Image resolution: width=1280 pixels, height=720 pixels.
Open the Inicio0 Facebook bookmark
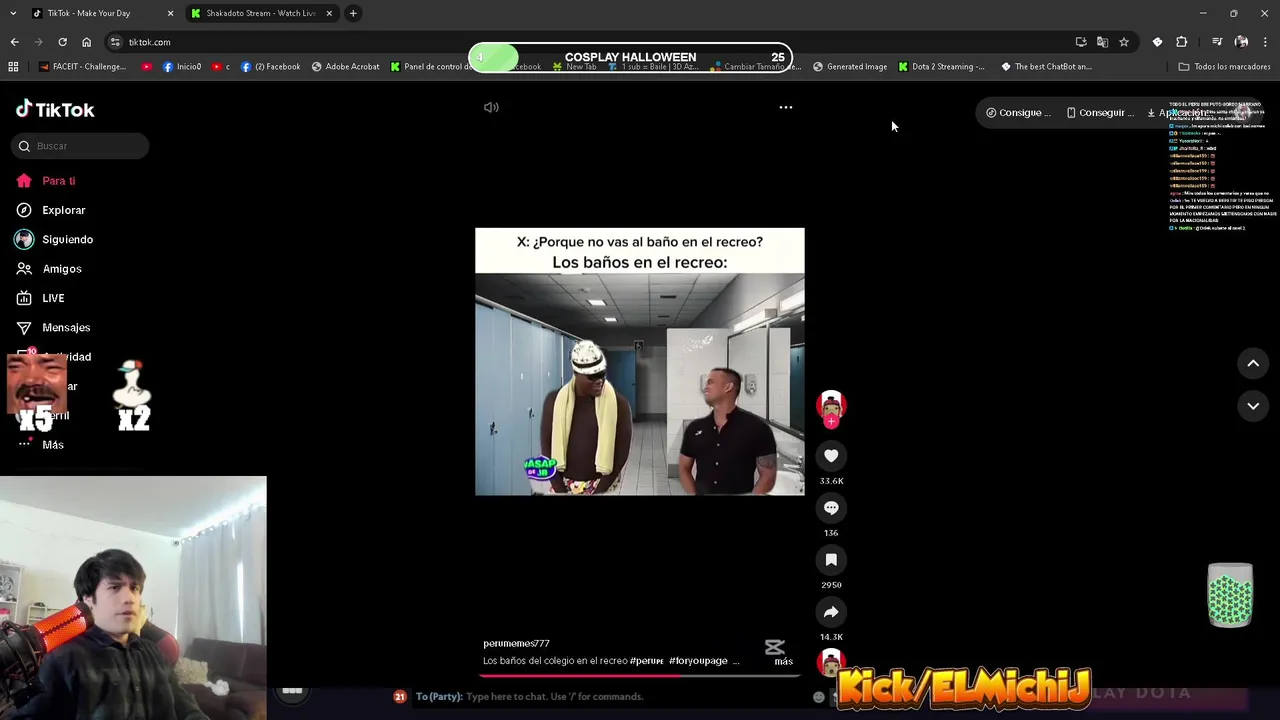click(x=182, y=67)
